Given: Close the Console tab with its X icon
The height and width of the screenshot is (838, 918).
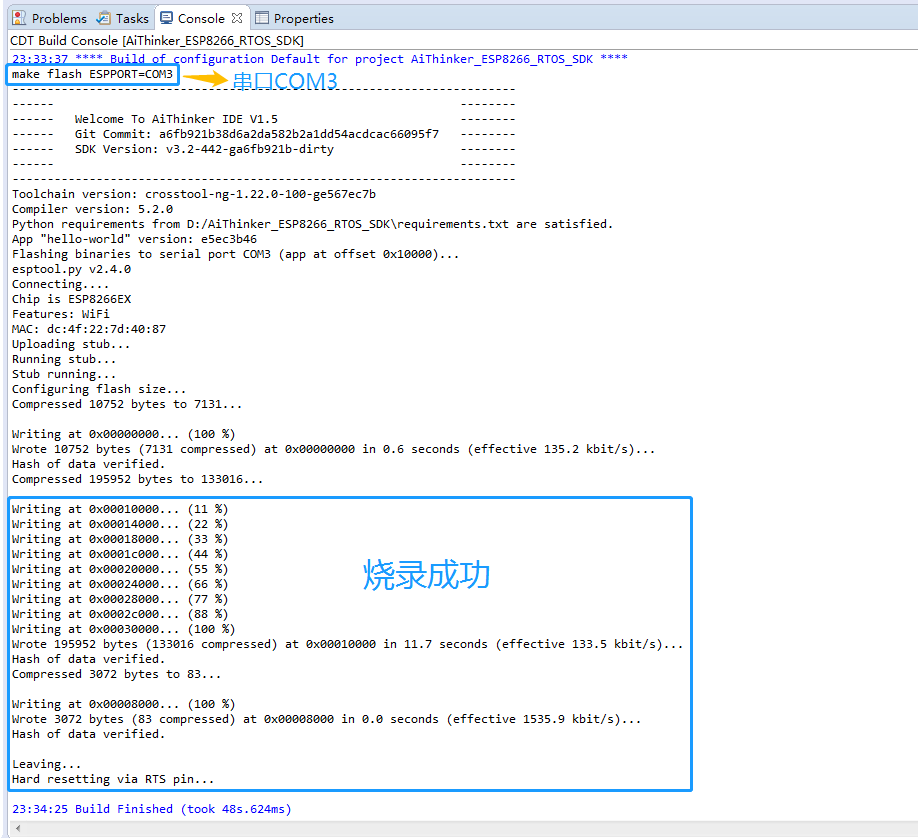Looking at the screenshot, I should (237, 18).
